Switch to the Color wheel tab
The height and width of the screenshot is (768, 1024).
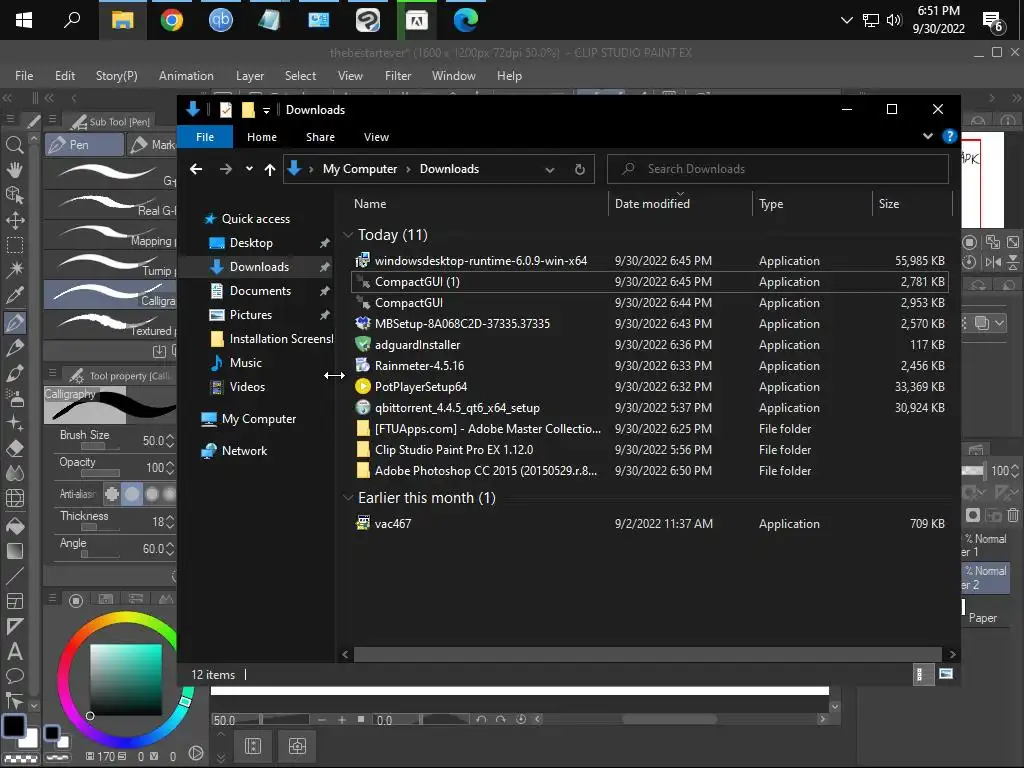click(x=76, y=600)
